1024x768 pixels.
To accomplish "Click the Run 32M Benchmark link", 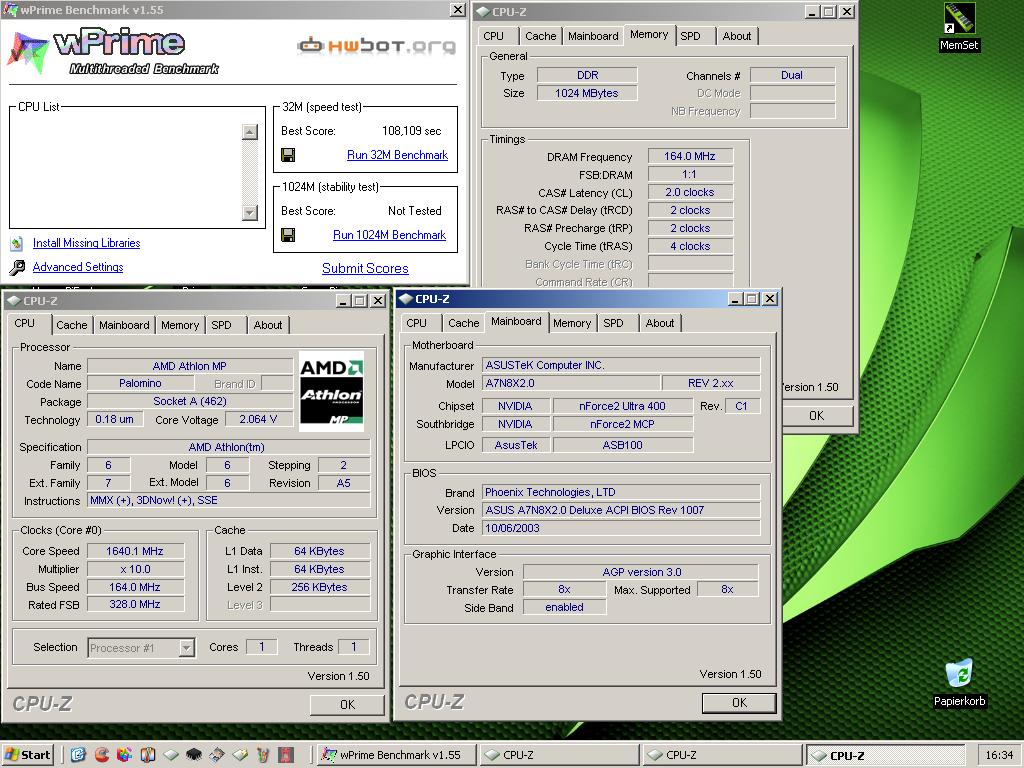I will point(397,155).
